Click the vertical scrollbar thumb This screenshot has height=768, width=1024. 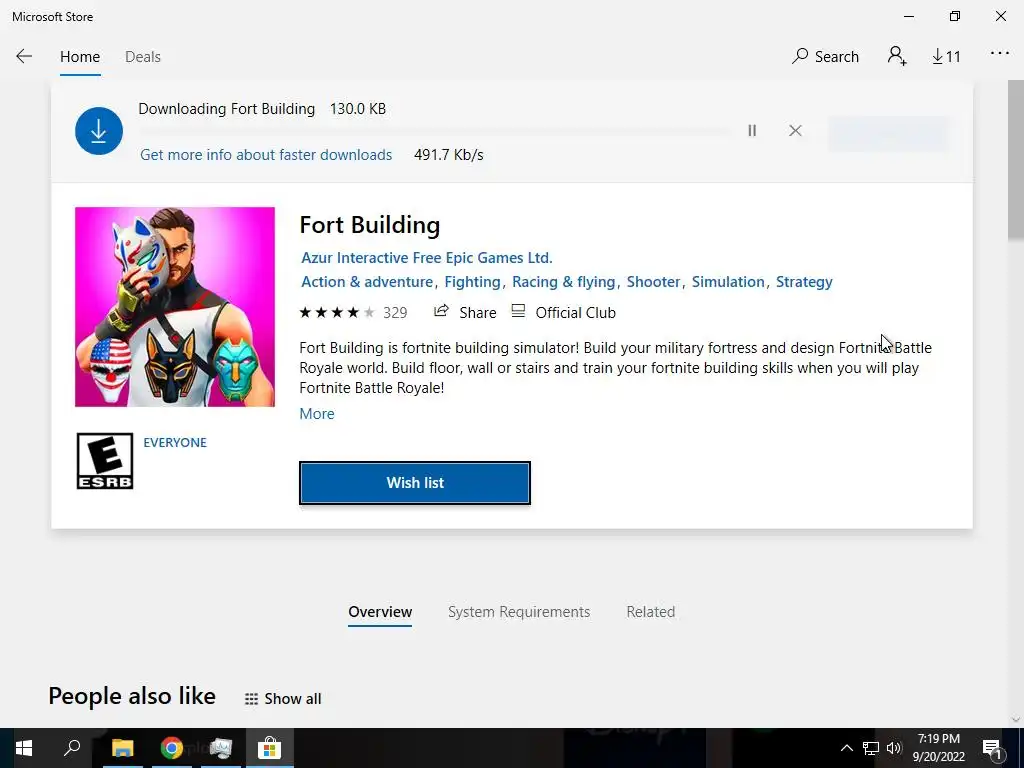coord(1016,160)
